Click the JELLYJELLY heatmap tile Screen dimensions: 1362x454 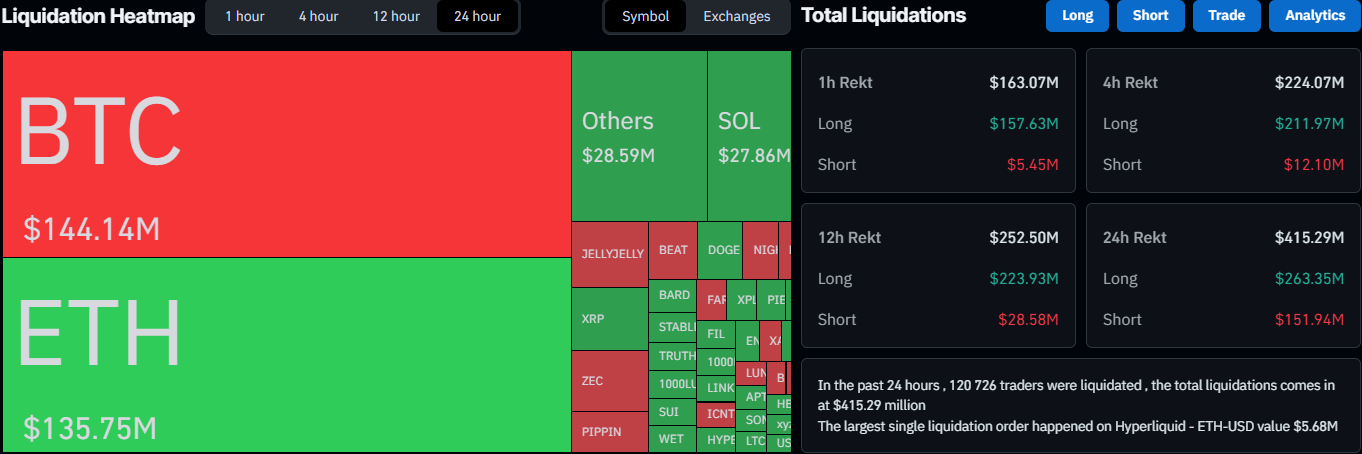[x=610, y=254]
